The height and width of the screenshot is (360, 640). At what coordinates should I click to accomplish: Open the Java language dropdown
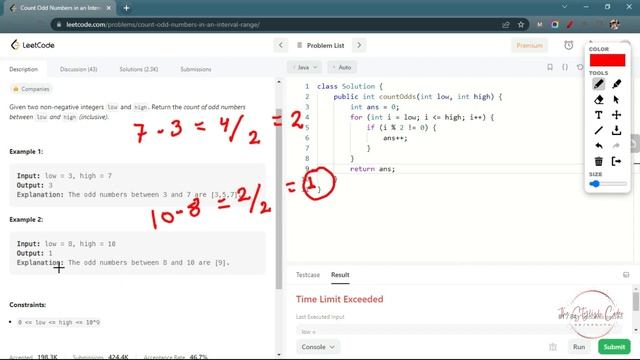[304, 67]
